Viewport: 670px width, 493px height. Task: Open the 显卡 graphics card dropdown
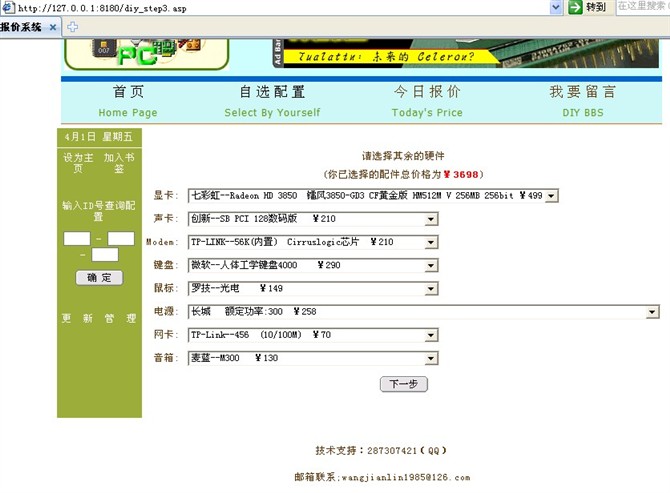point(373,196)
